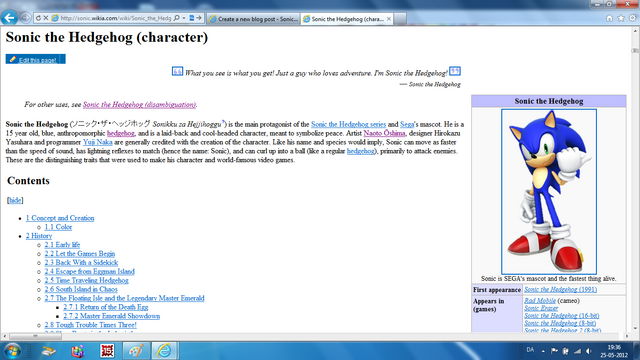Open the volume speaker tray icon
Screen dimensions: 640x360
(x=588, y=351)
